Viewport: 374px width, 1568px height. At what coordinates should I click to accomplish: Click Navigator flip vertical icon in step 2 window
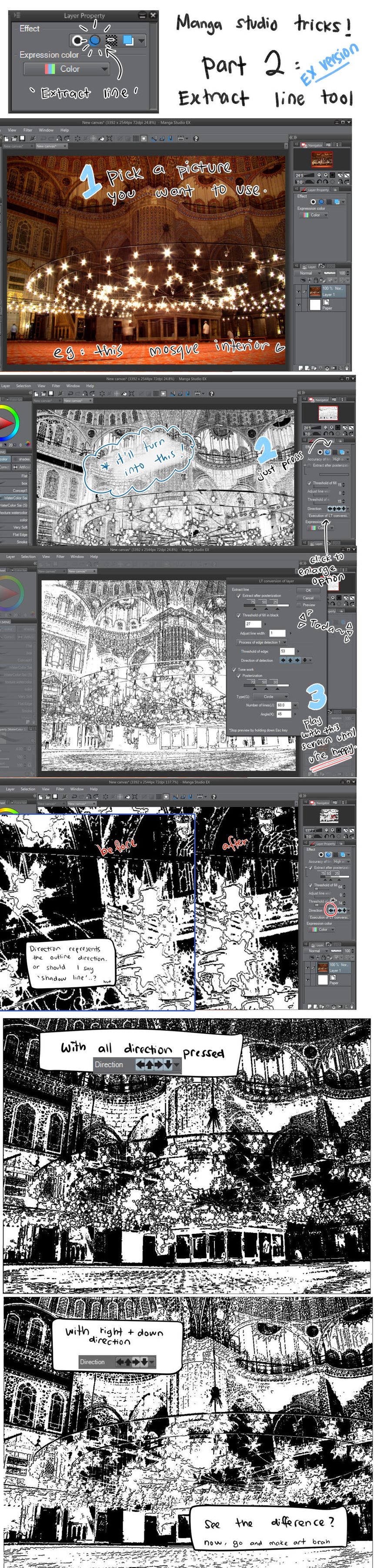pyautogui.click(x=351, y=434)
